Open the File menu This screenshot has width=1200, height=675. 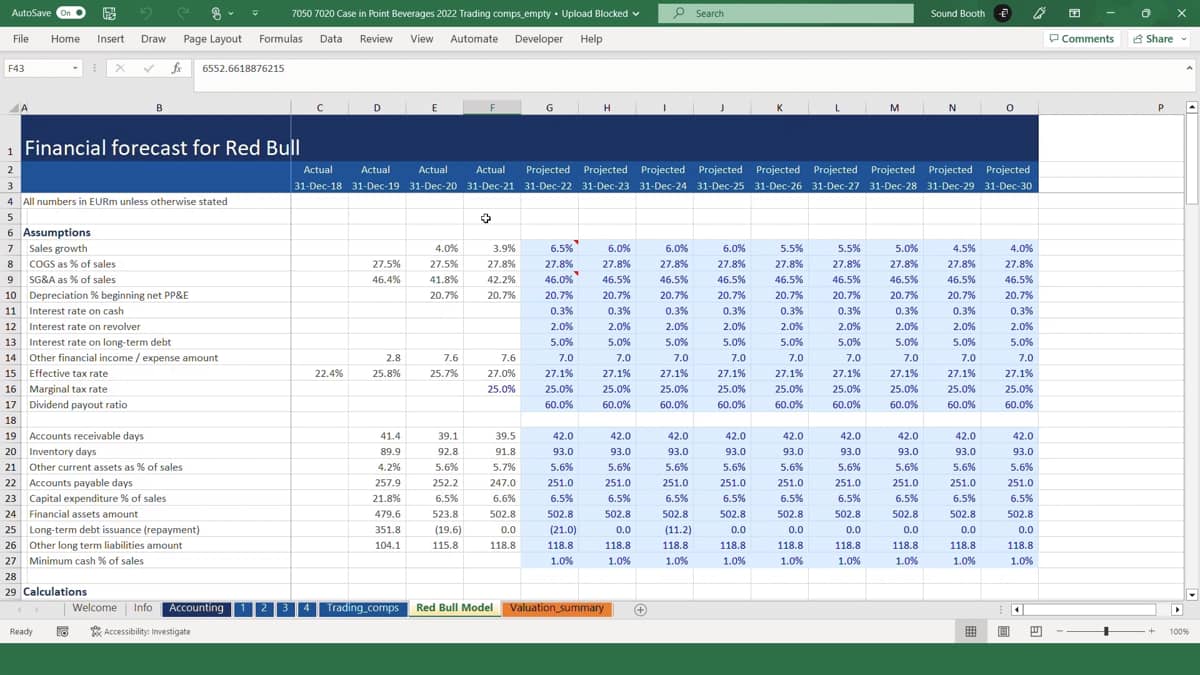click(21, 39)
